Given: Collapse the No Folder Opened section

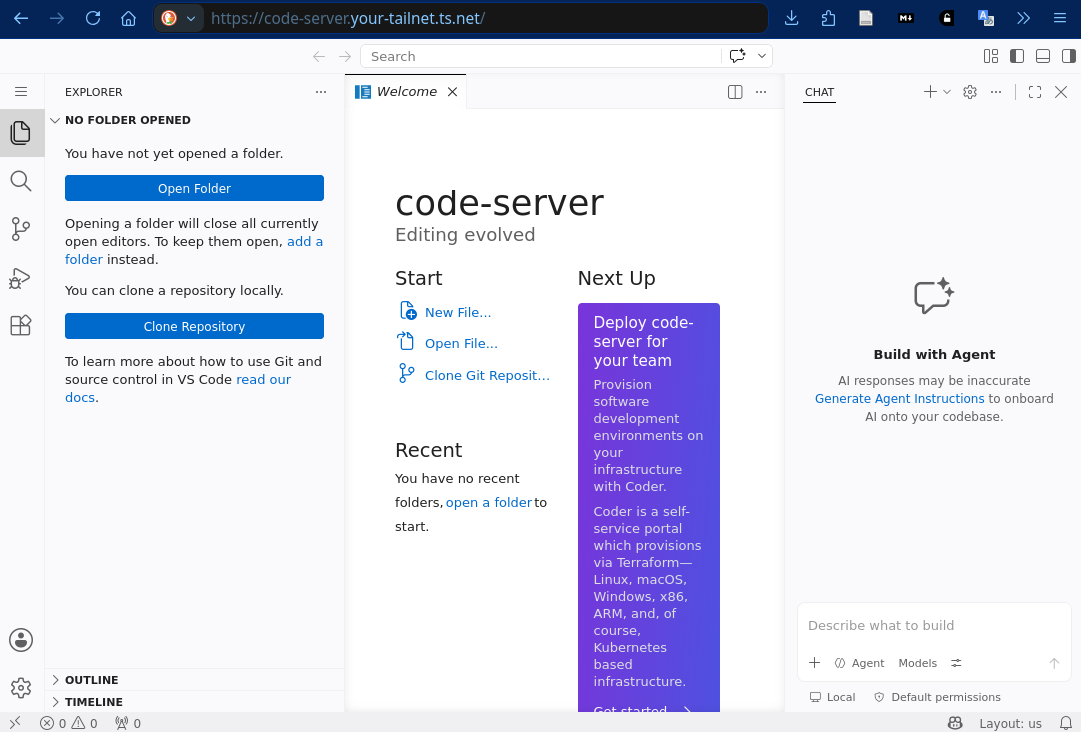Looking at the screenshot, I should tap(194, 120).
